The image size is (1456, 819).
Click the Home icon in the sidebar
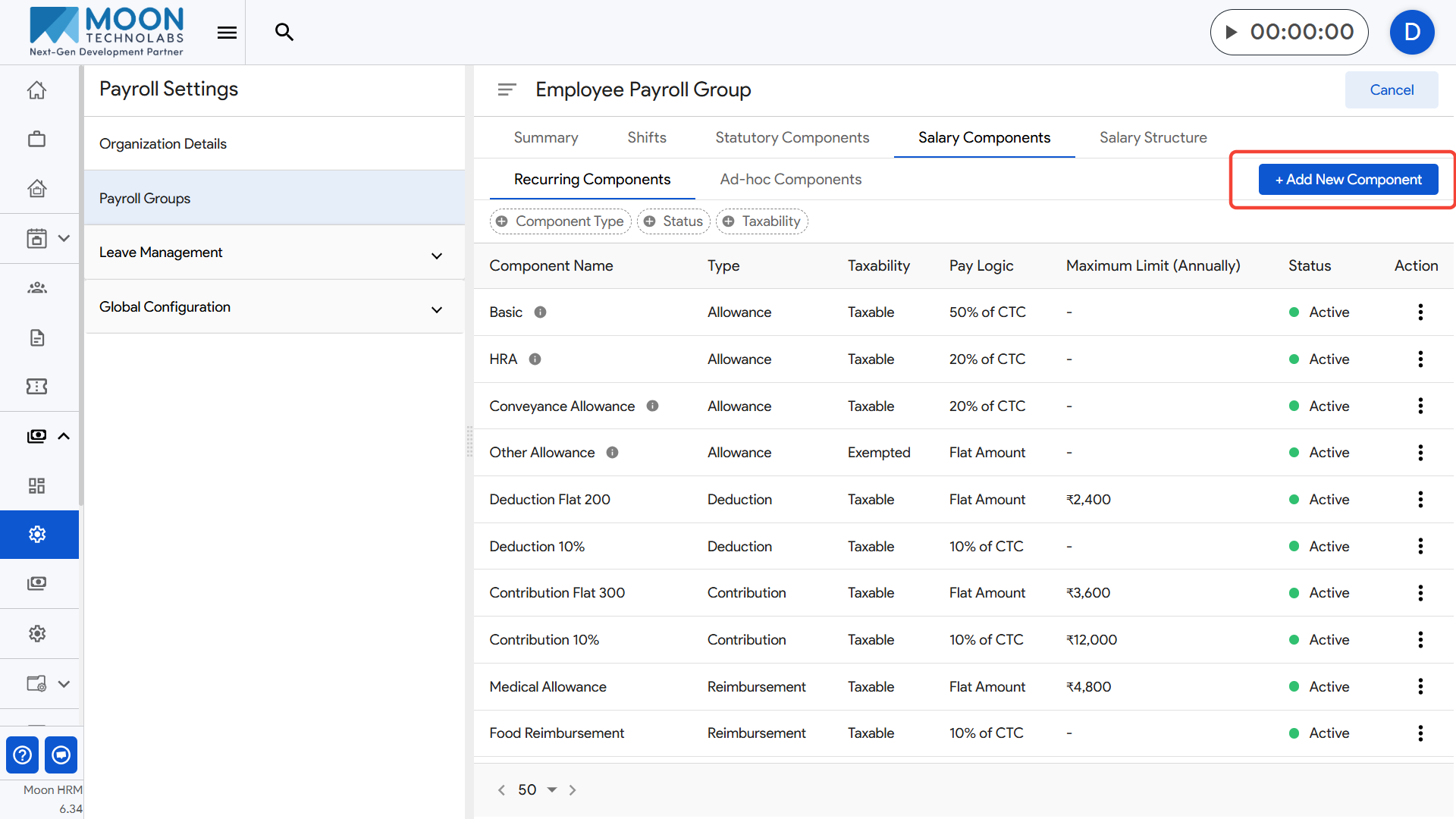[x=36, y=90]
